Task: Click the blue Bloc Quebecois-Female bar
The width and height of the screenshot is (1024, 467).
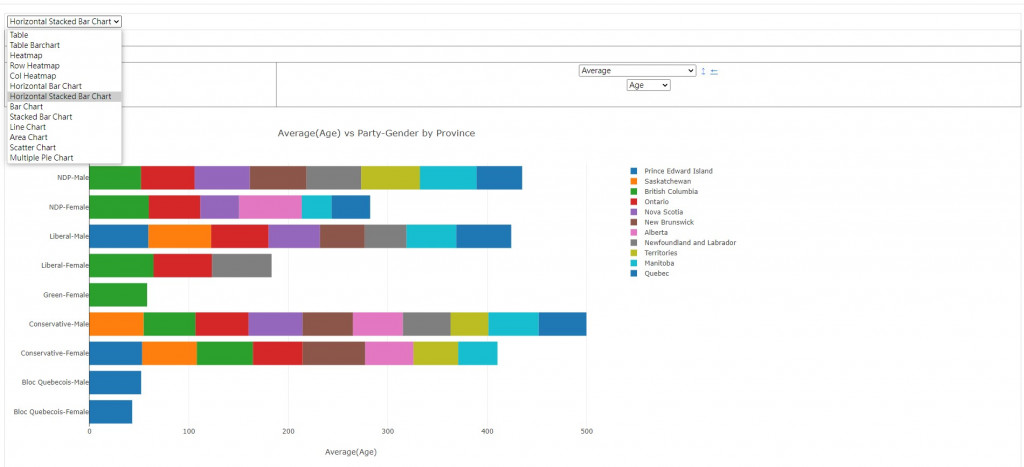Action: pyautogui.click(x=110, y=412)
